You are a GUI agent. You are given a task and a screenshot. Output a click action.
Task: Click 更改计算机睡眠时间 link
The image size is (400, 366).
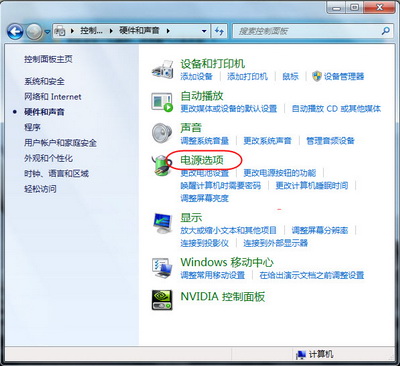(312, 185)
